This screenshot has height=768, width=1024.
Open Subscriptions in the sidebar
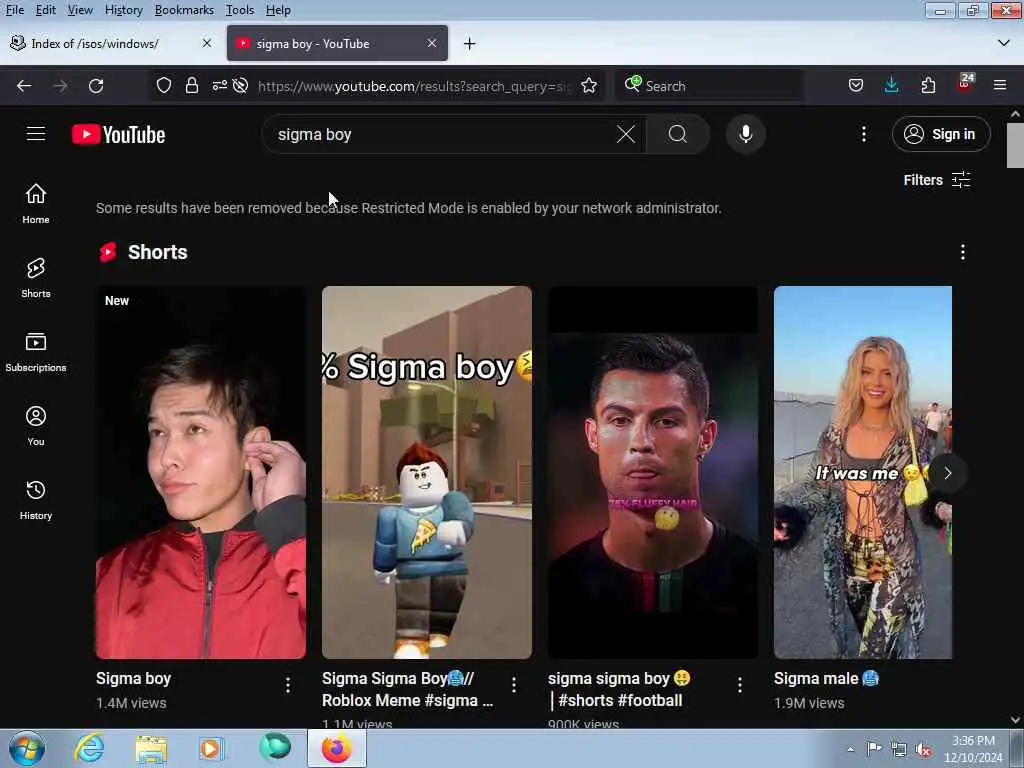click(36, 351)
